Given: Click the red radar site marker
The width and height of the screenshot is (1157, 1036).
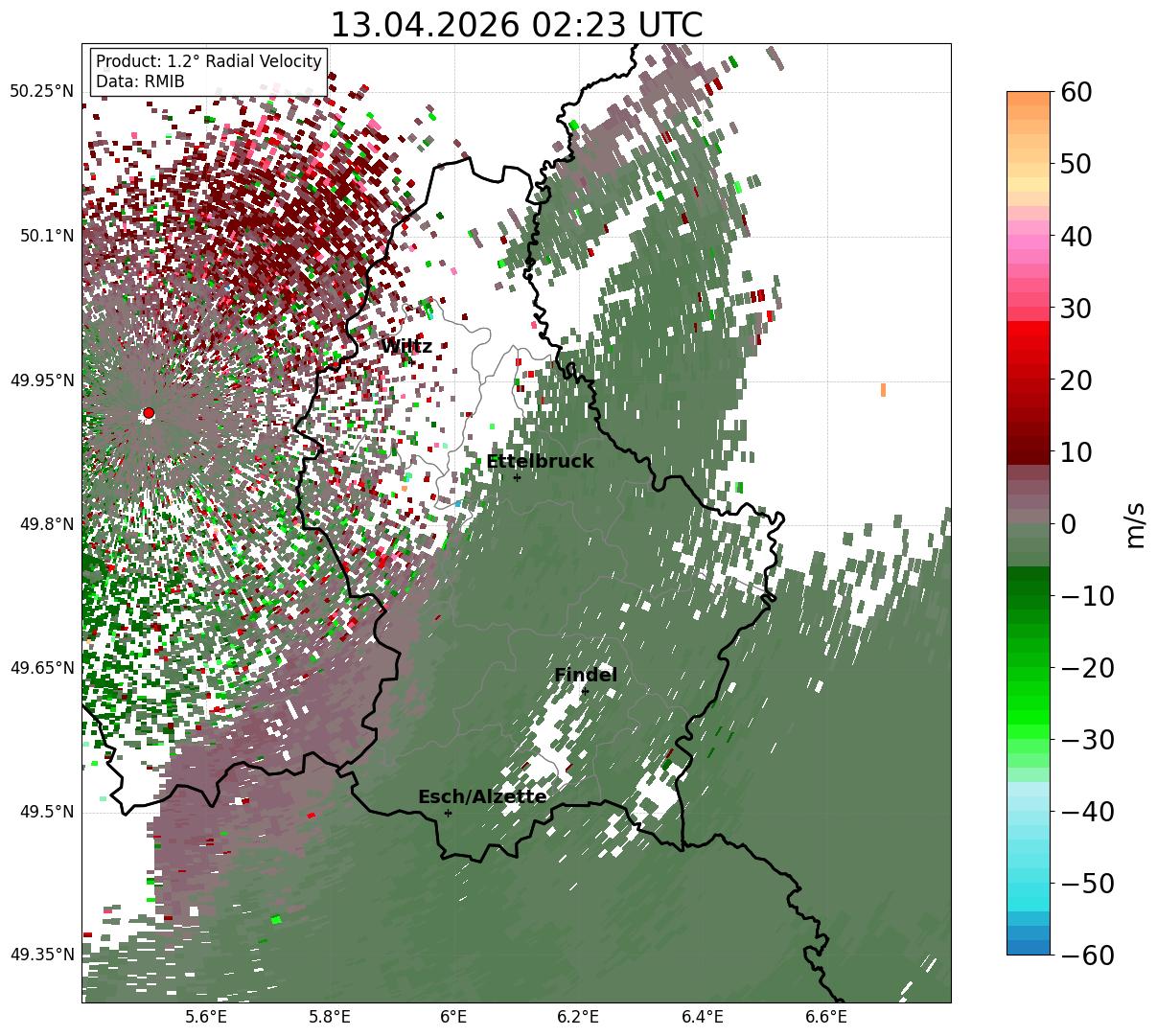Looking at the screenshot, I should coord(149,413).
